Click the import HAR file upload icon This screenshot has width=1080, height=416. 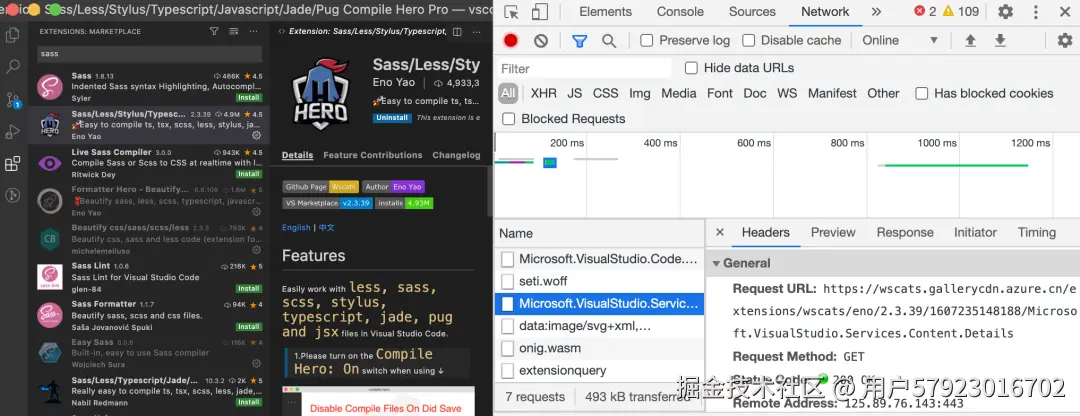pos(970,41)
